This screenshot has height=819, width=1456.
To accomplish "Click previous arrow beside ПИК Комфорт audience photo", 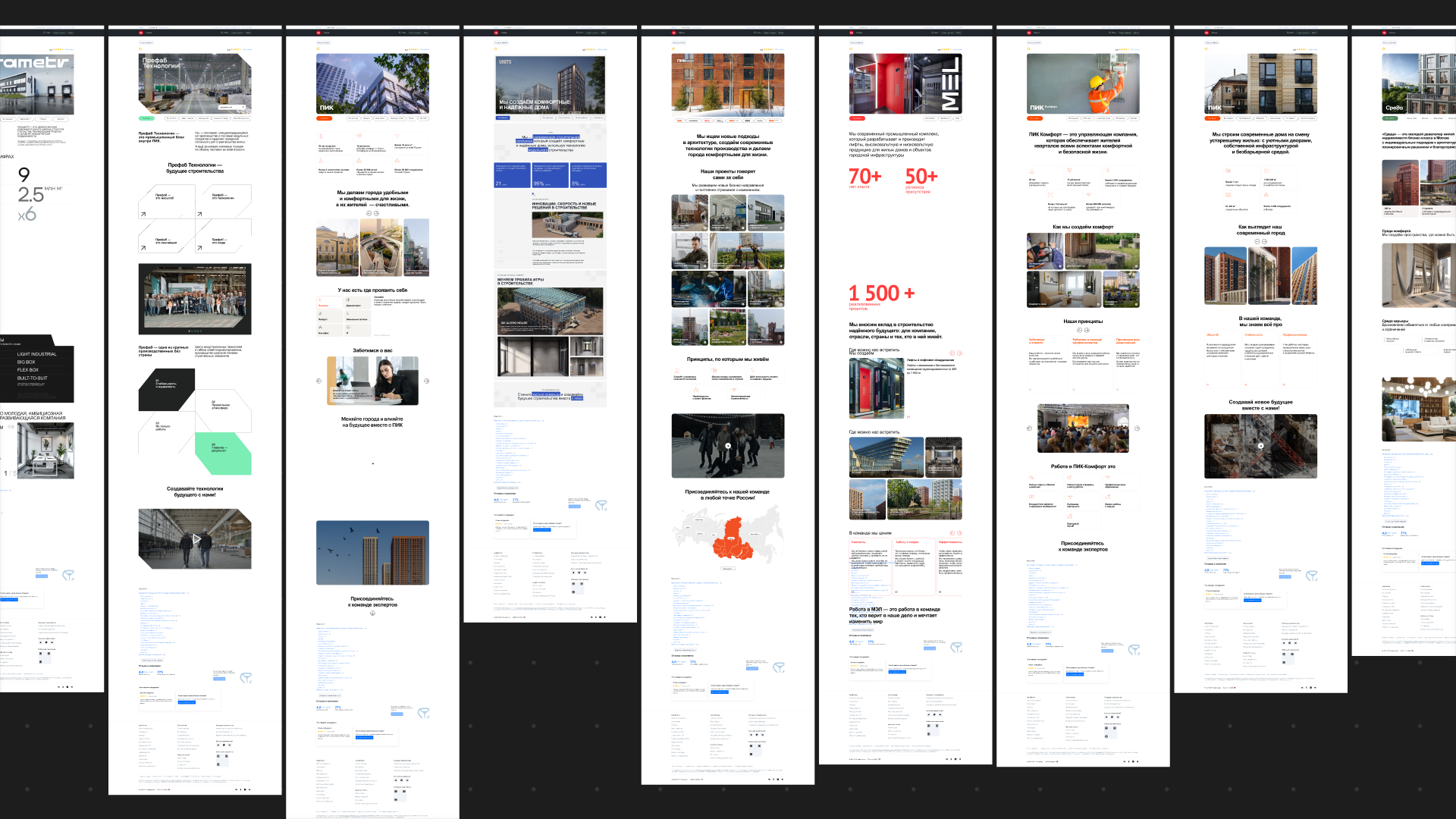I will [x=1029, y=428].
